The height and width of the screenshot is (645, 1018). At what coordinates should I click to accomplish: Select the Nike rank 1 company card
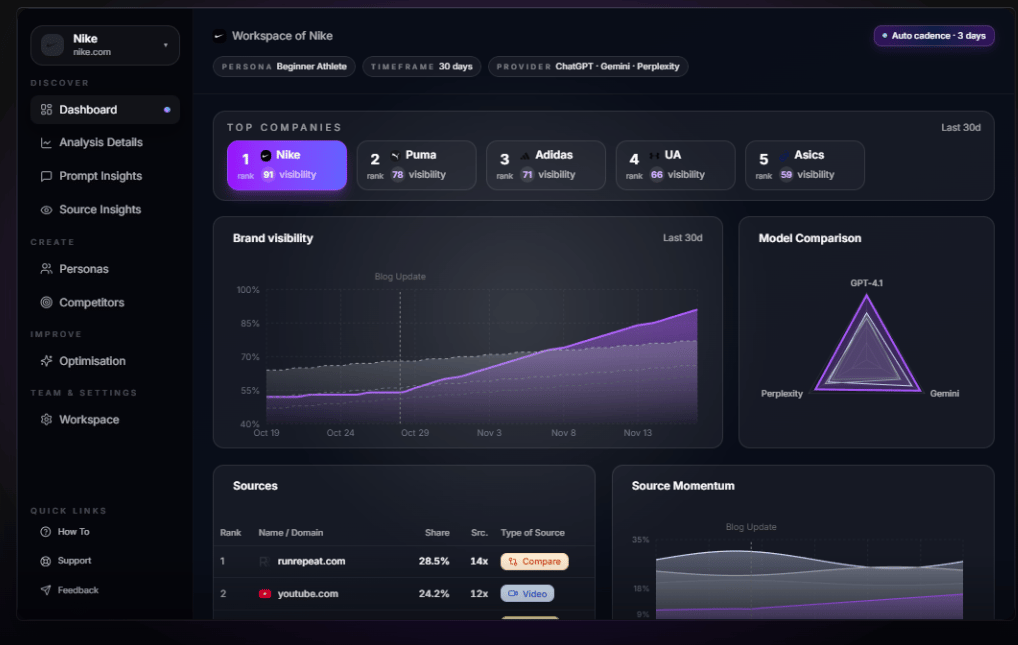pyautogui.click(x=287, y=165)
